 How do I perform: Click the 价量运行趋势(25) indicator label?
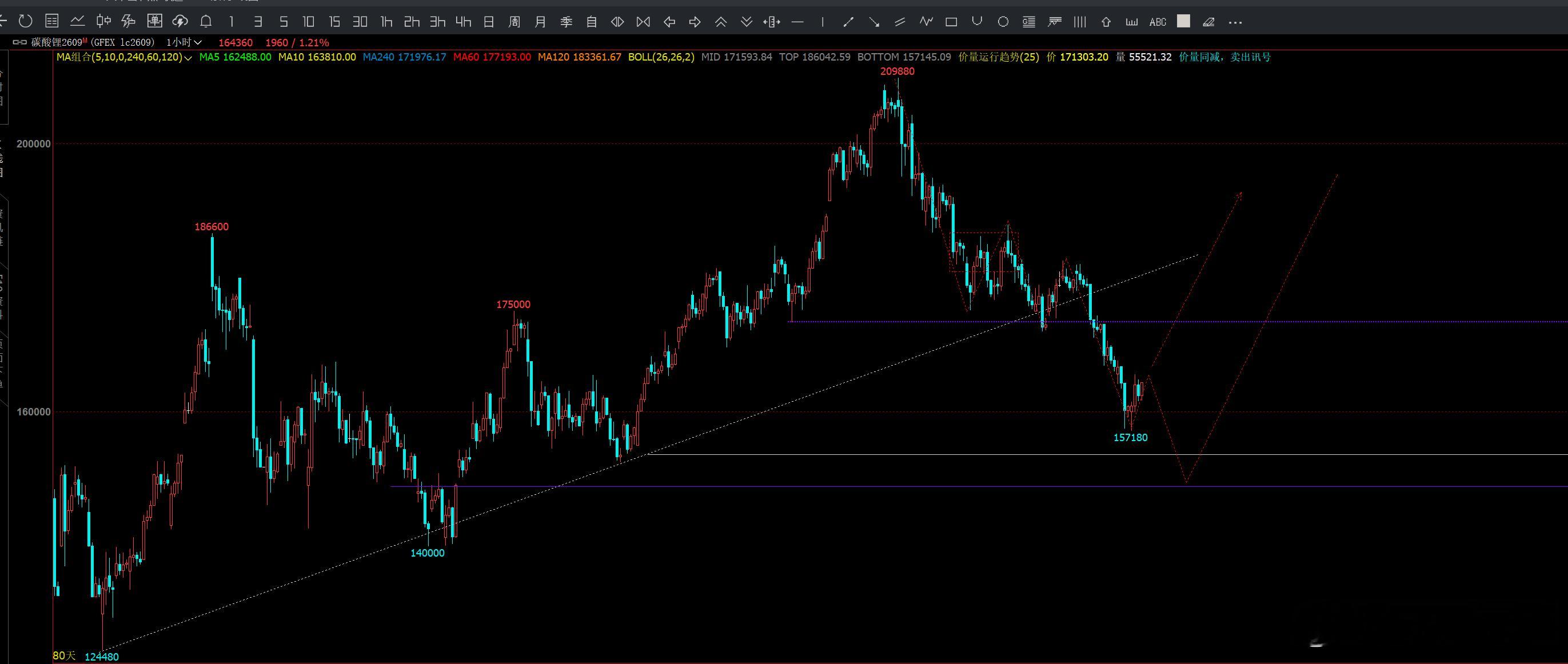tap(999, 57)
